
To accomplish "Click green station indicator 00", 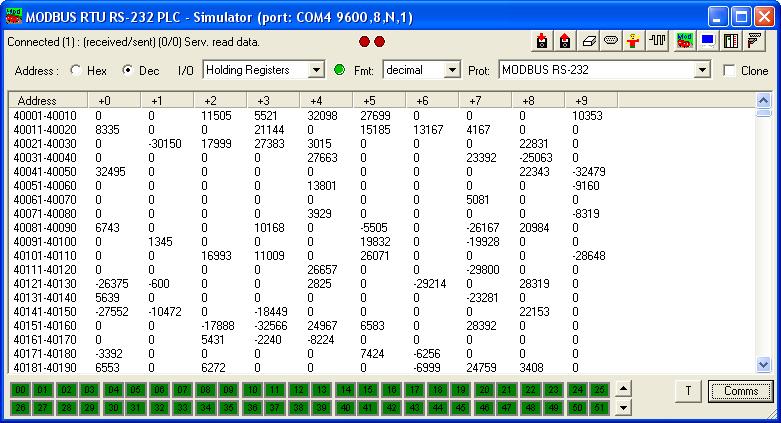I will (20, 390).
